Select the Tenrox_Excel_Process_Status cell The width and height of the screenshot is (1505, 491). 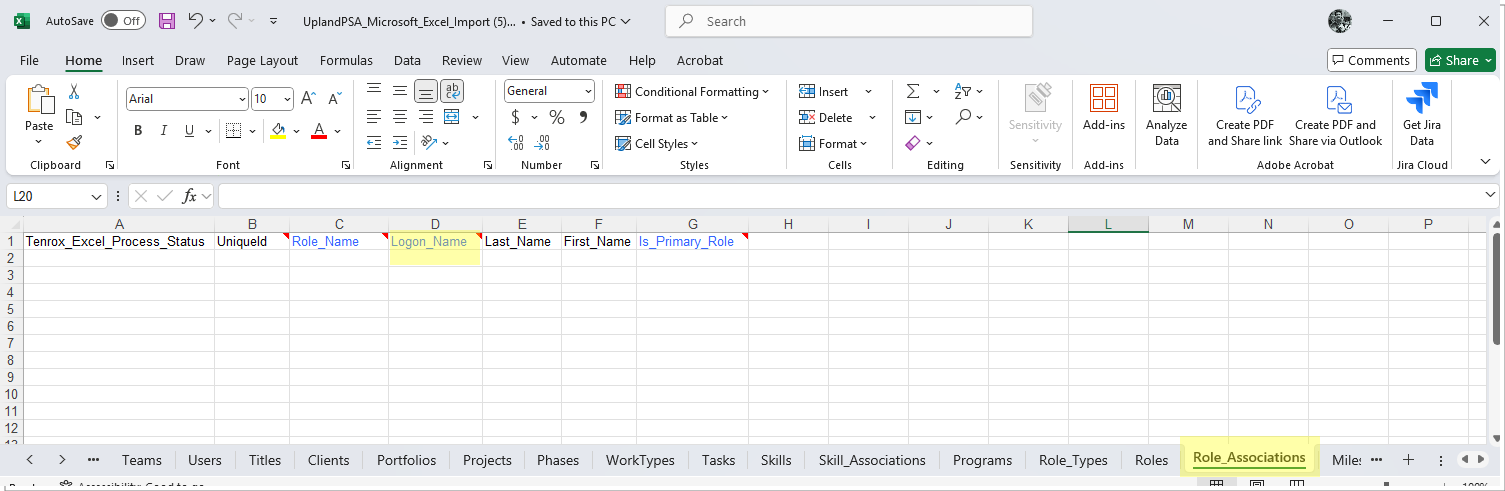119,241
